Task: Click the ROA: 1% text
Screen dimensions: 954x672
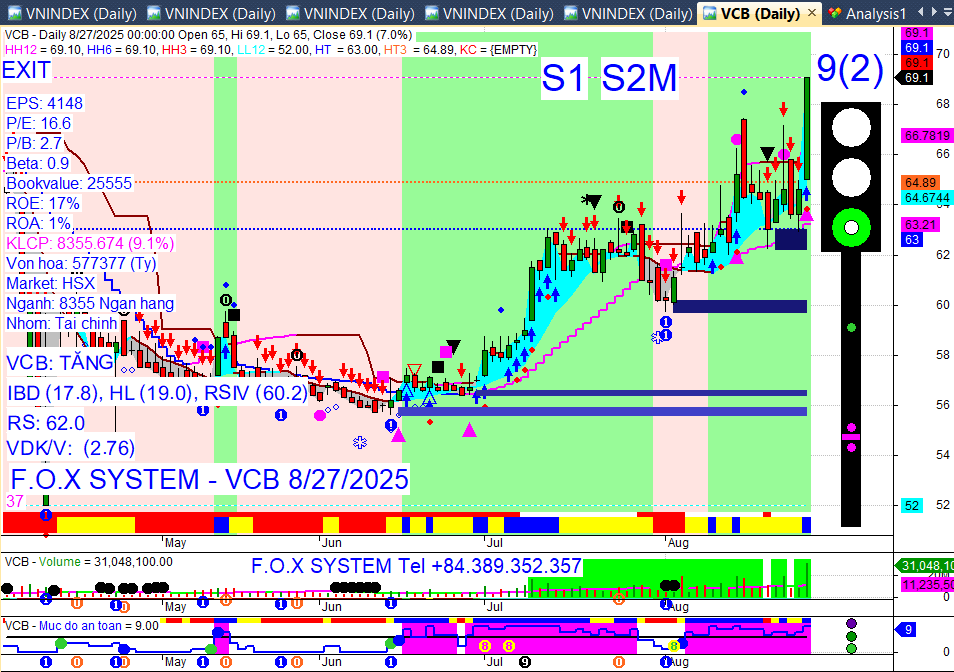Action: 38,224
